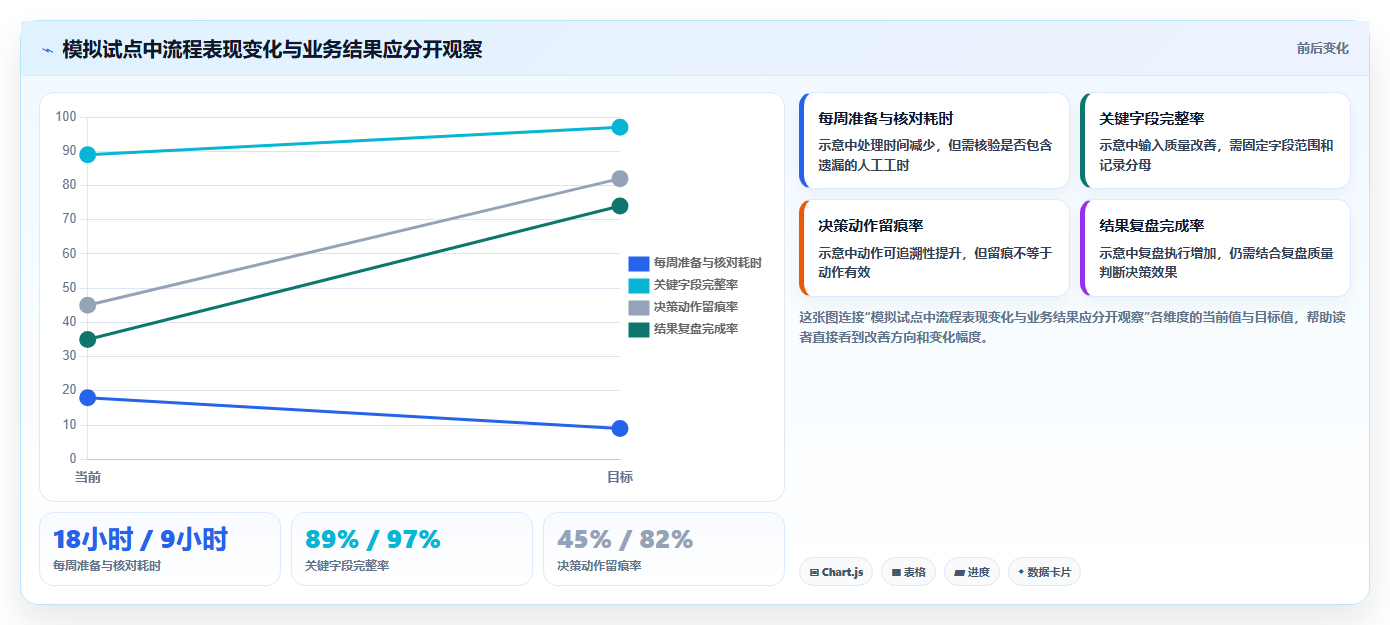Viewport: 1390px width, 625px height.
Task: Click the 目标 x-axis label
Action: coord(620,477)
